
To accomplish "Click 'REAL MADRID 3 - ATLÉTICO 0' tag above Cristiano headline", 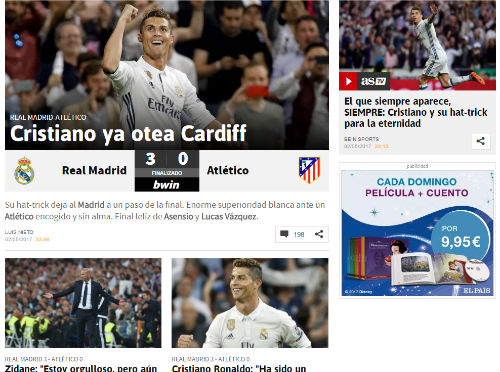I will (211, 359).
